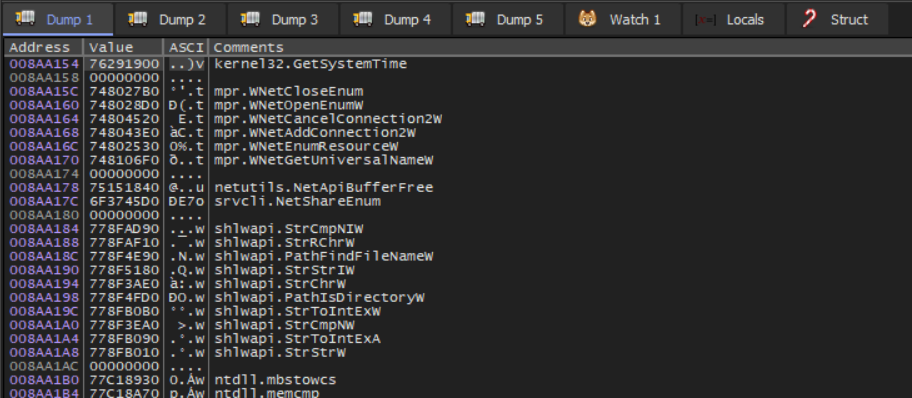Image resolution: width=912 pixels, height=398 pixels.
Task: Click the Locals variable icon
Action: click(705, 20)
